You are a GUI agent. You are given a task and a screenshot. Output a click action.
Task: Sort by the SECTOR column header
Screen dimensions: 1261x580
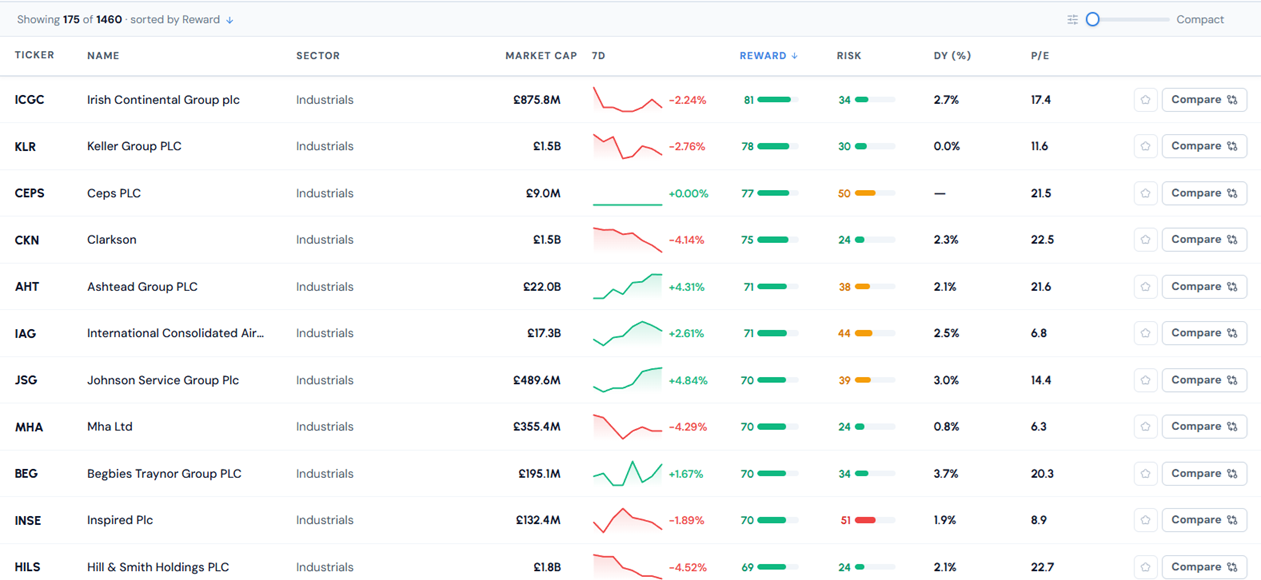(318, 56)
